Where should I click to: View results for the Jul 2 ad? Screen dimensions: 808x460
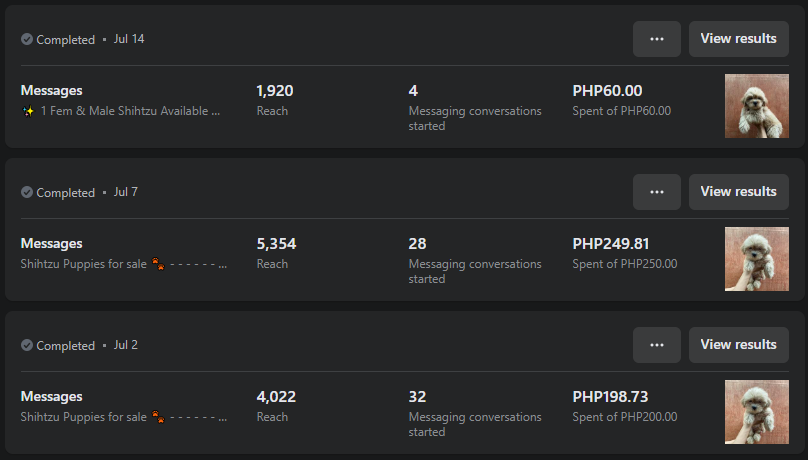tap(738, 345)
